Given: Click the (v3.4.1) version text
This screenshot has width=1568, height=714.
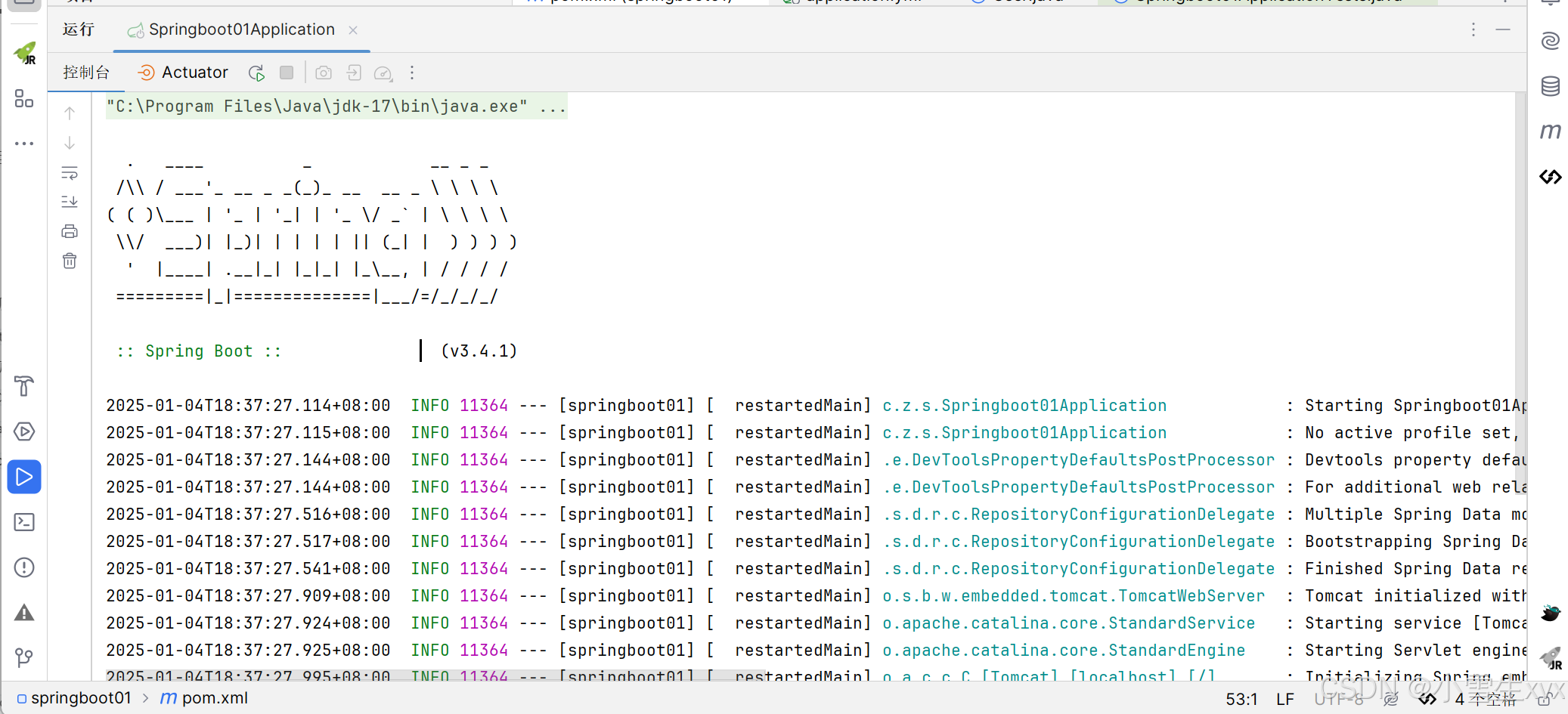Looking at the screenshot, I should 479,351.
